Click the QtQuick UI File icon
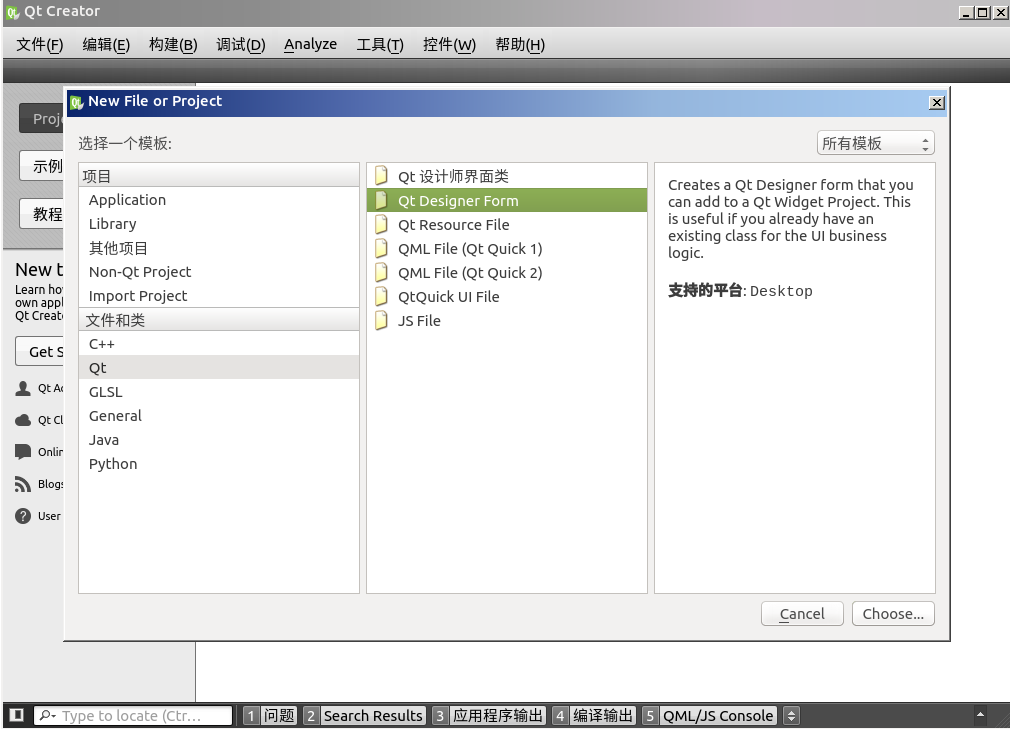 tap(381, 296)
